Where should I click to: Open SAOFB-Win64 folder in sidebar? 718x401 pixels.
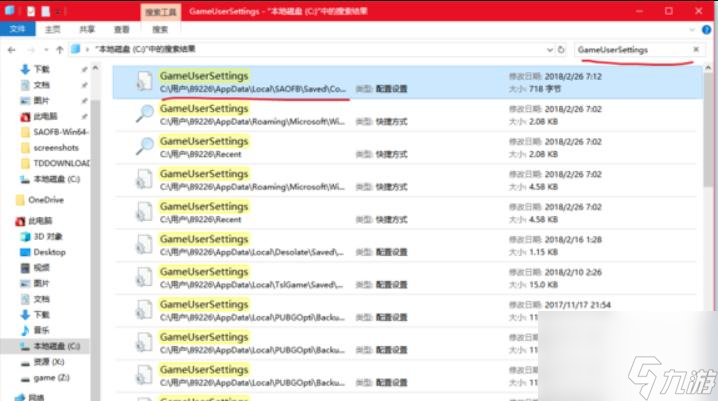[60, 132]
